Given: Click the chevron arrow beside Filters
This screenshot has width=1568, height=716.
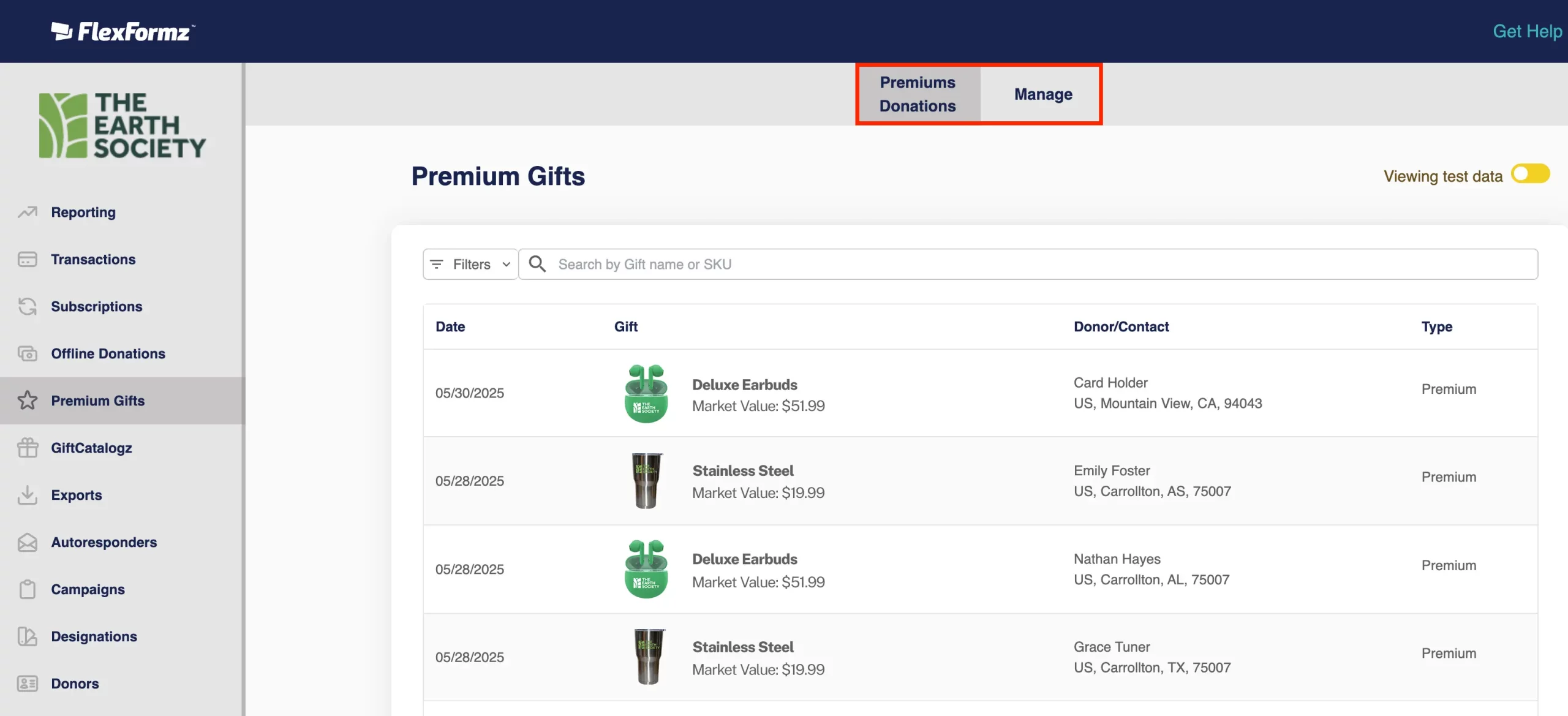Looking at the screenshot, I should (506, 265).
